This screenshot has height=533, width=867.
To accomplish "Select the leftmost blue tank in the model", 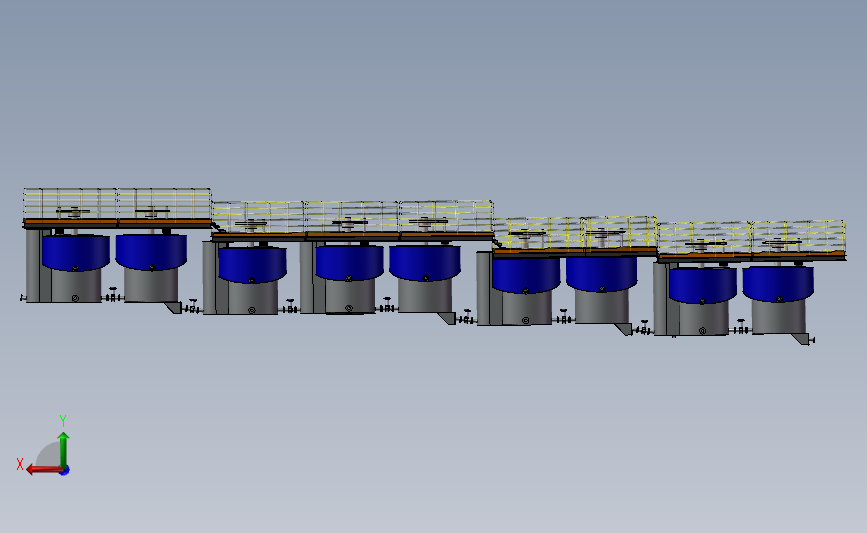I will coord(76,252).
